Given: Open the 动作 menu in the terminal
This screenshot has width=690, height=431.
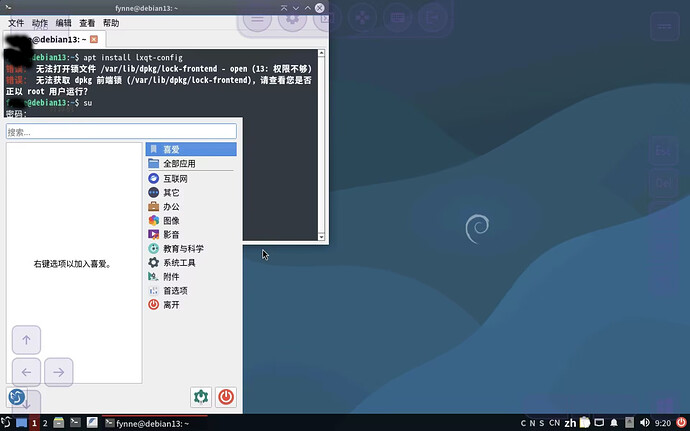Looking at the screenshot, I should [40, 23].
